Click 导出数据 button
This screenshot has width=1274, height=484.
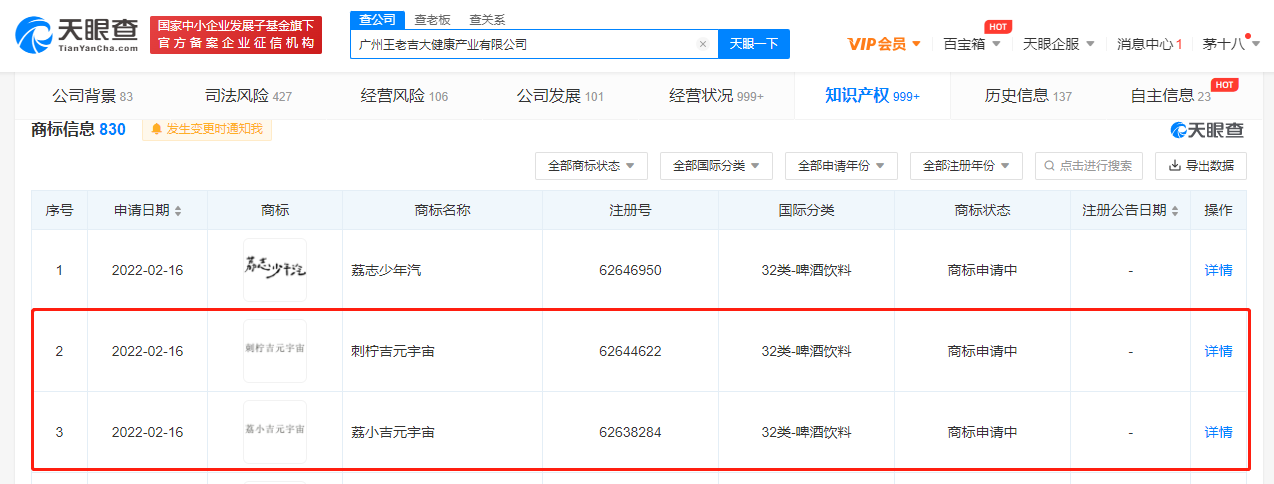tap(1201, 166)
